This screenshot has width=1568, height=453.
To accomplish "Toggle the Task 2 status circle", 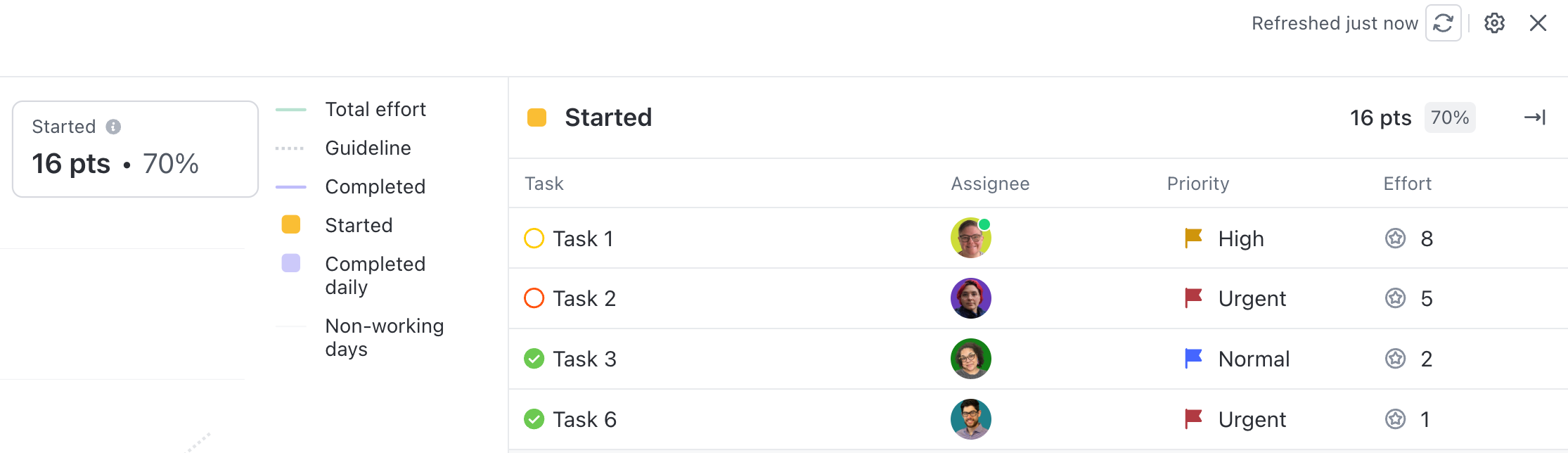I will 534,298.
